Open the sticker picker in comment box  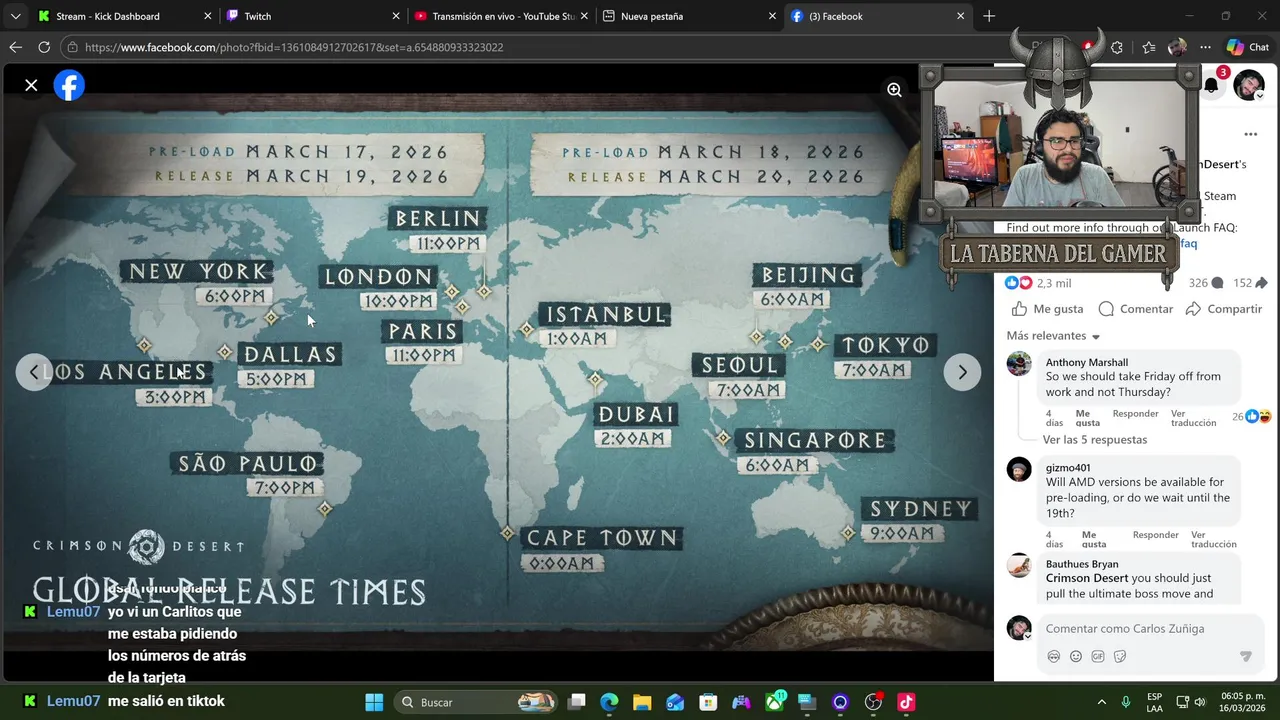click(x=1120, y=657)
